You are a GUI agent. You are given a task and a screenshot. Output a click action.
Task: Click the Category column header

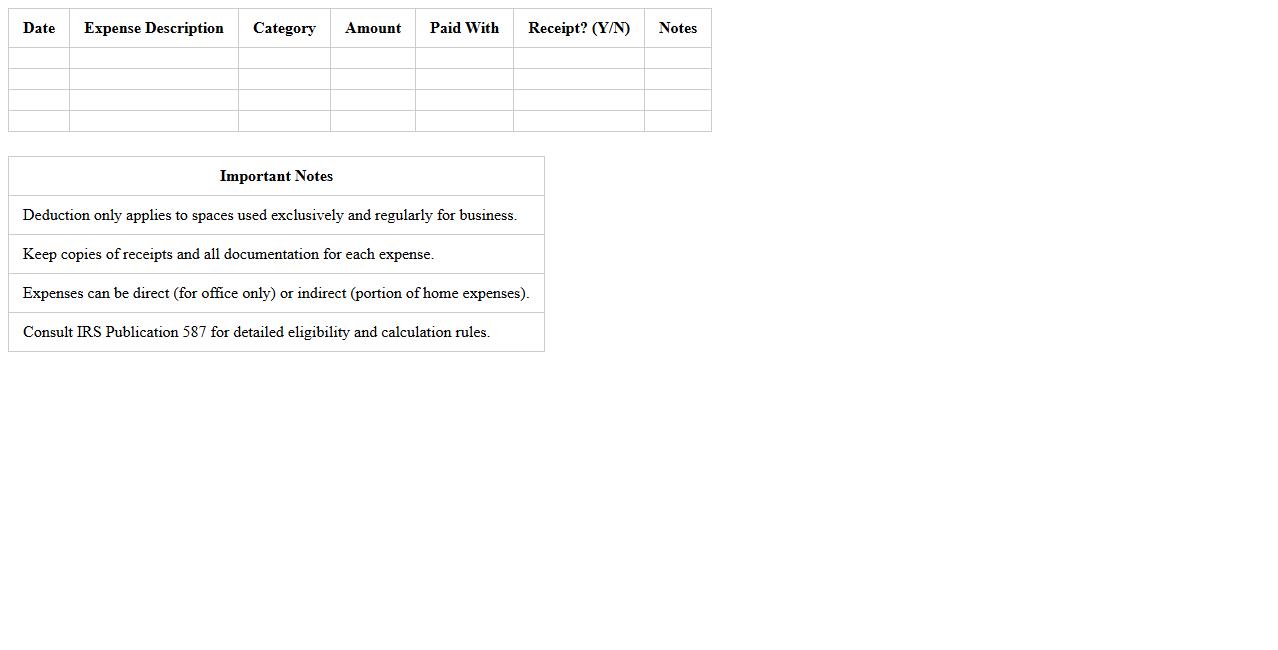[x=284, y=28]
